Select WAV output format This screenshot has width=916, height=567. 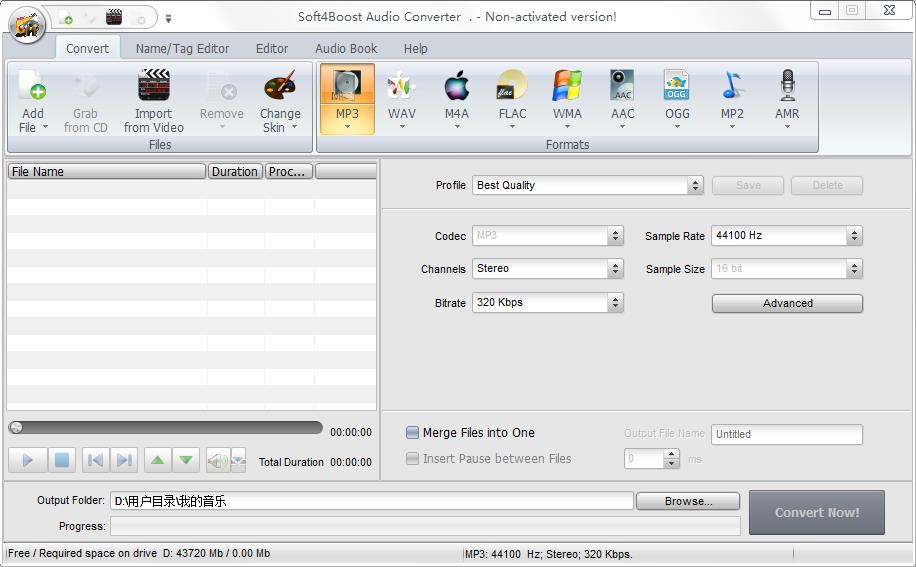(402, 88)
